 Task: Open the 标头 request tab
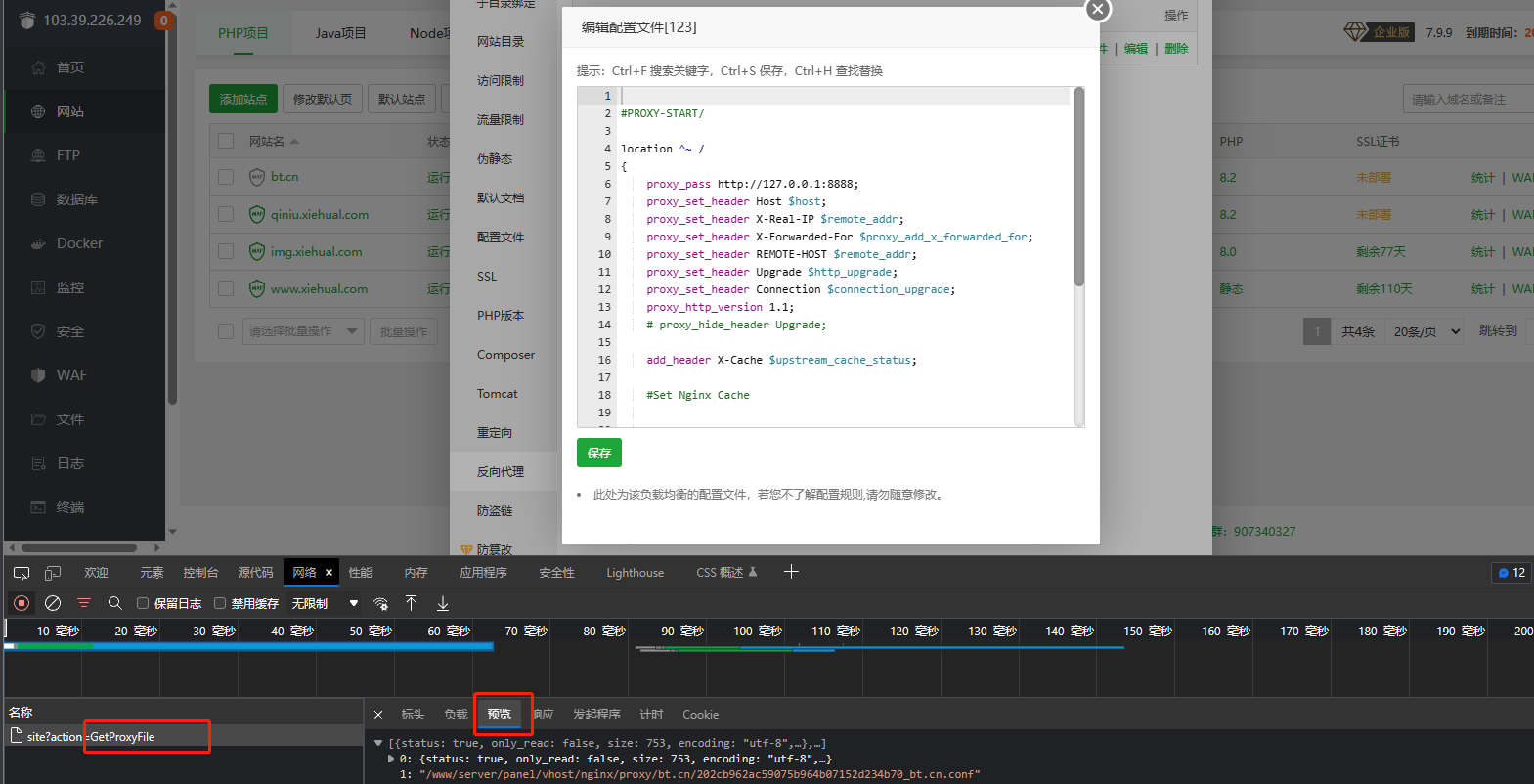413,715
